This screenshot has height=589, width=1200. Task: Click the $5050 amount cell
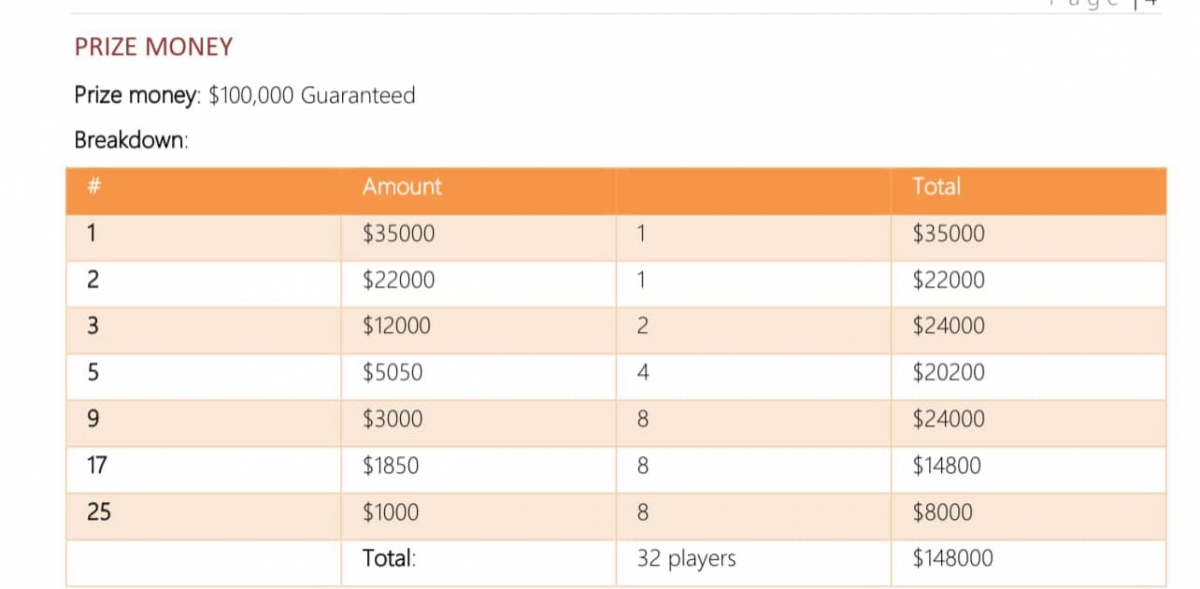click(392, 373)
